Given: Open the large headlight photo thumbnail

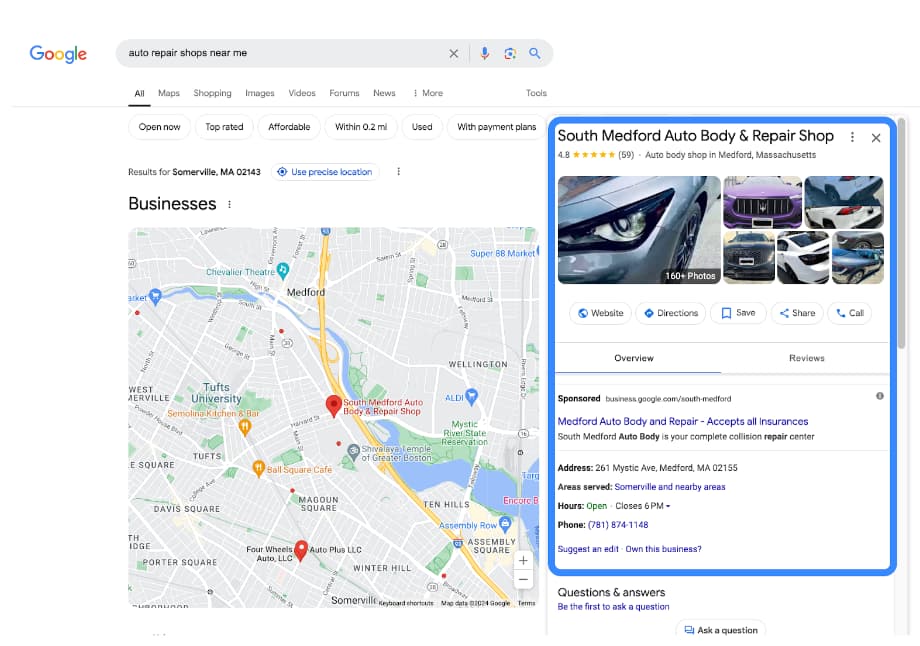Looking at the screenshot, I should (639, 230).
